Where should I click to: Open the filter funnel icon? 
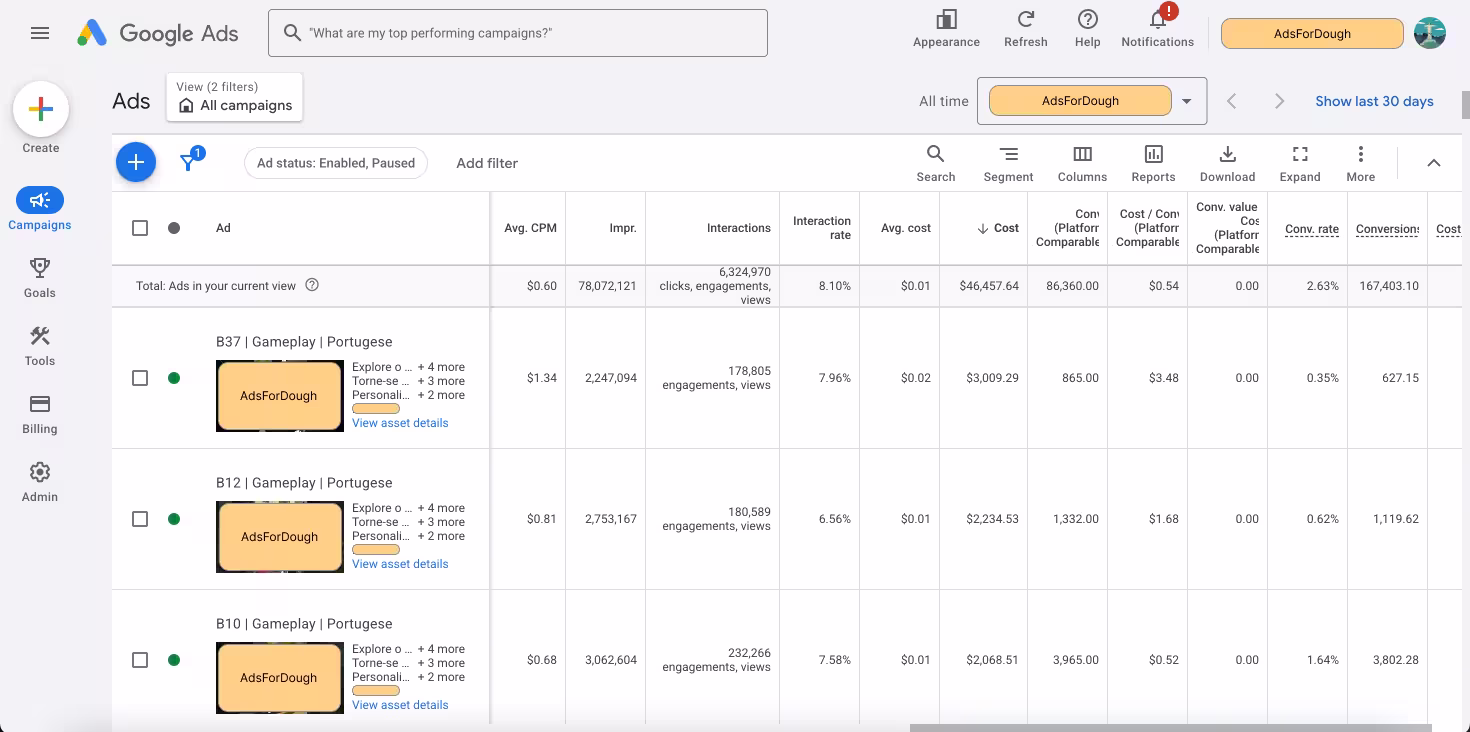(188, 162)
